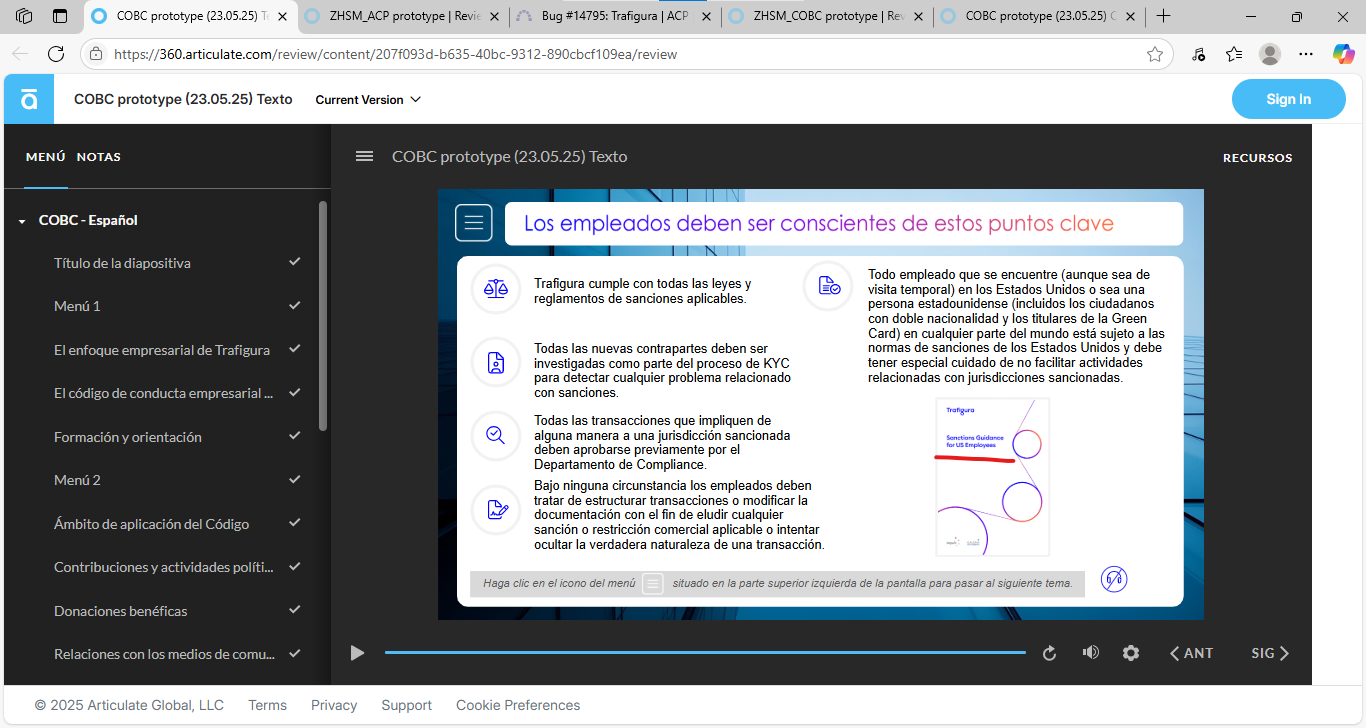
Task: Switch to the MENÚ tab
Action: (x=46, y=157)
